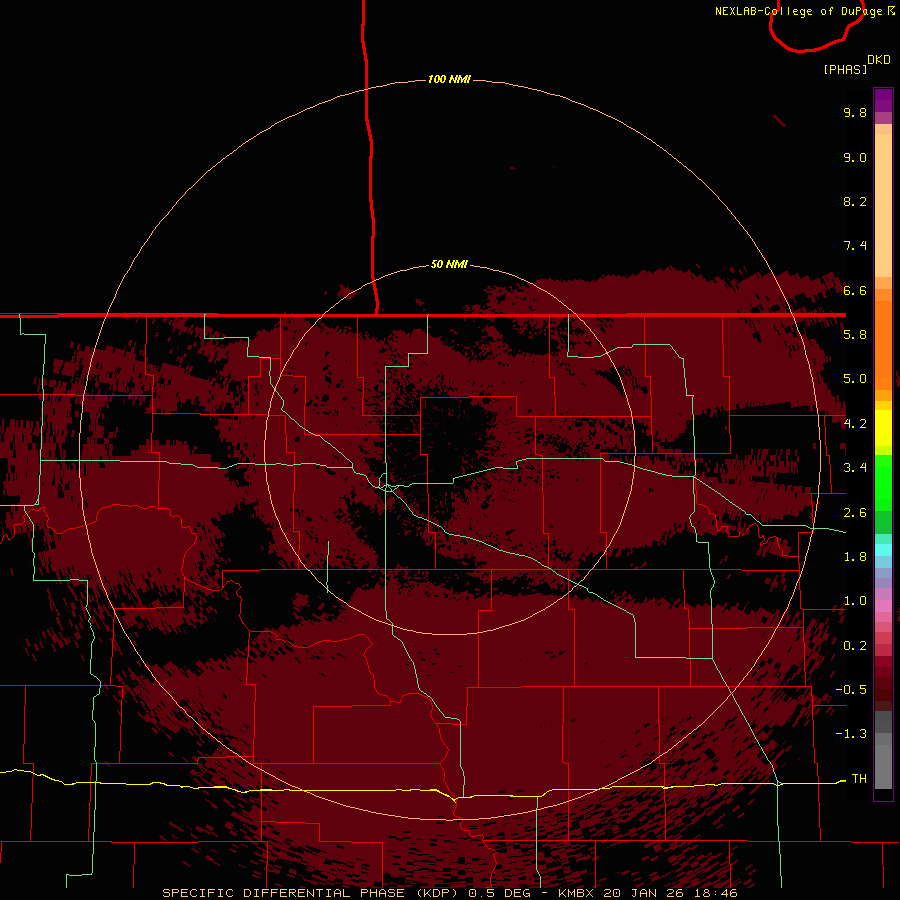Click the 1.0 scale value
The image size is (900, 900).
click(x=855, y=601)
